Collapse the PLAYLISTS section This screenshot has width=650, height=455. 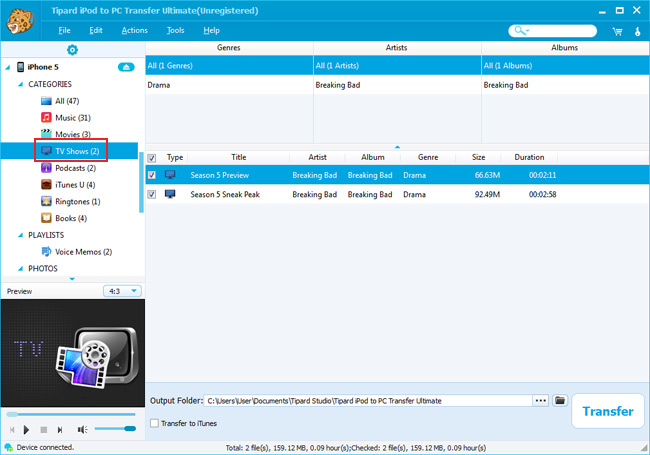tap(20, 235)
